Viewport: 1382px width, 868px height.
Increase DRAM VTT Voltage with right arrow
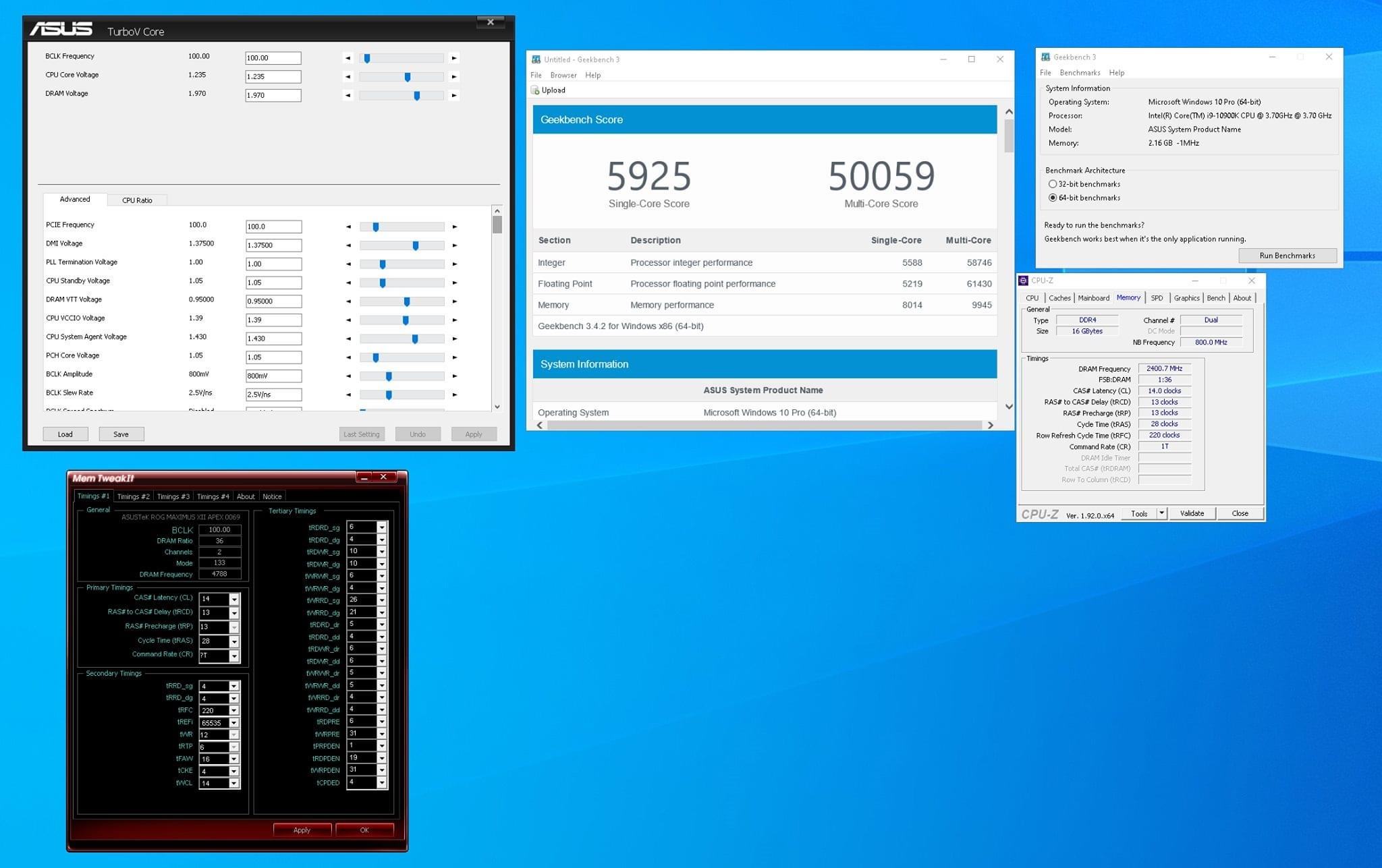(455, 301)
